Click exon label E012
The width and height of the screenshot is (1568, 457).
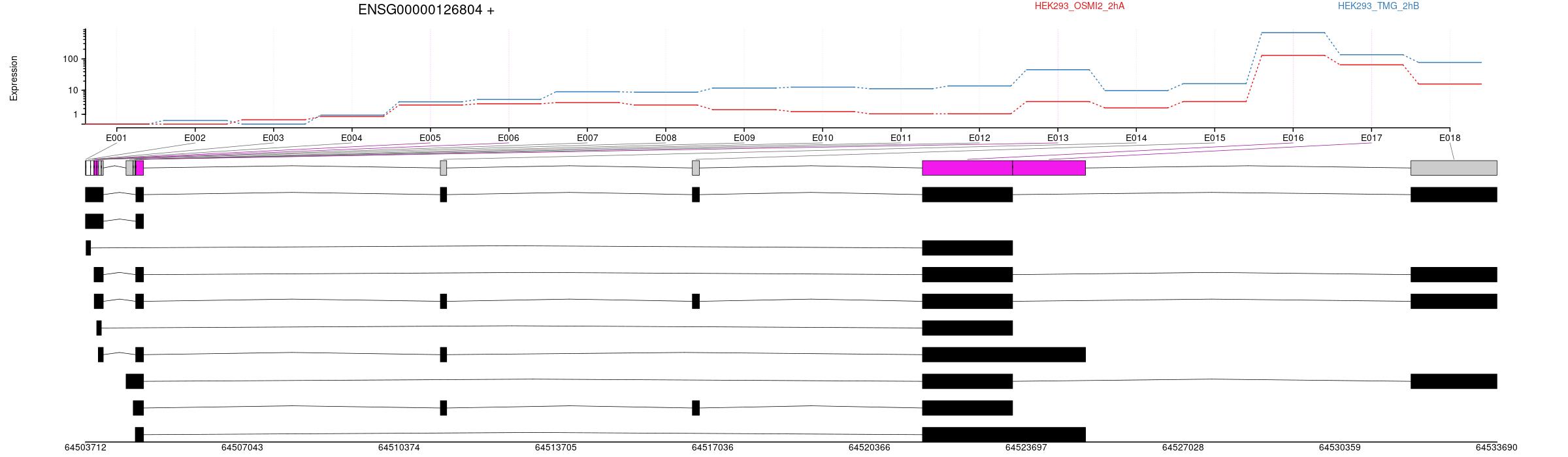[x=979, y=138]
